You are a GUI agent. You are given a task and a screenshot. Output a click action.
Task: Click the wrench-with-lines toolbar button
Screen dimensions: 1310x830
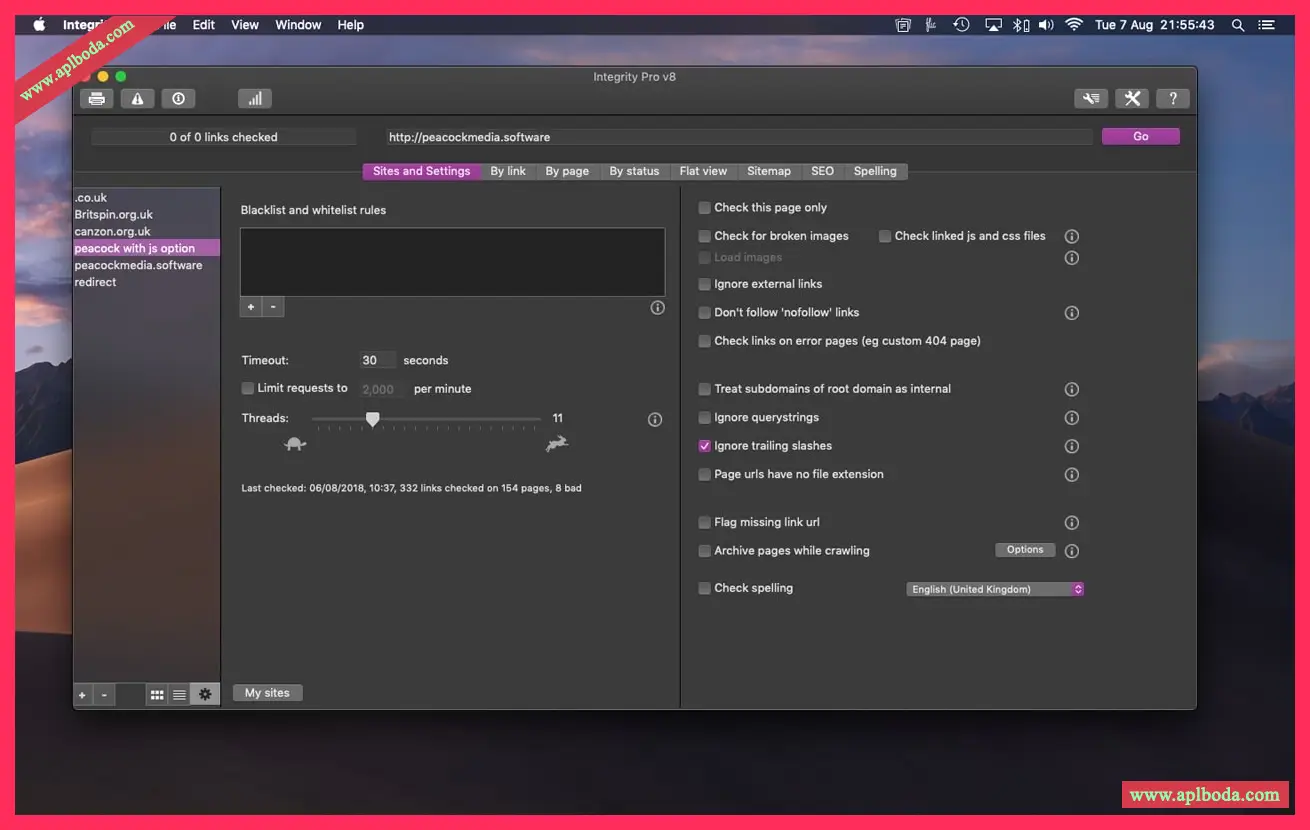(x=1091, y=98)
